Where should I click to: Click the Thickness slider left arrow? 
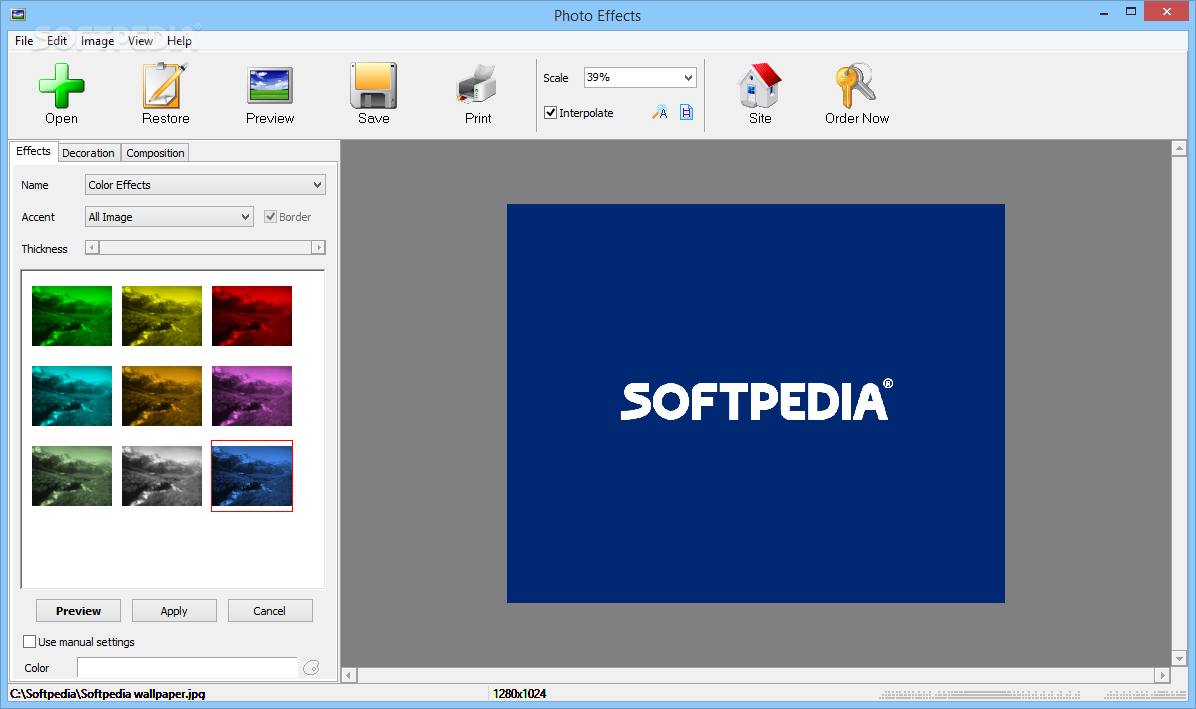coord(92,248)
